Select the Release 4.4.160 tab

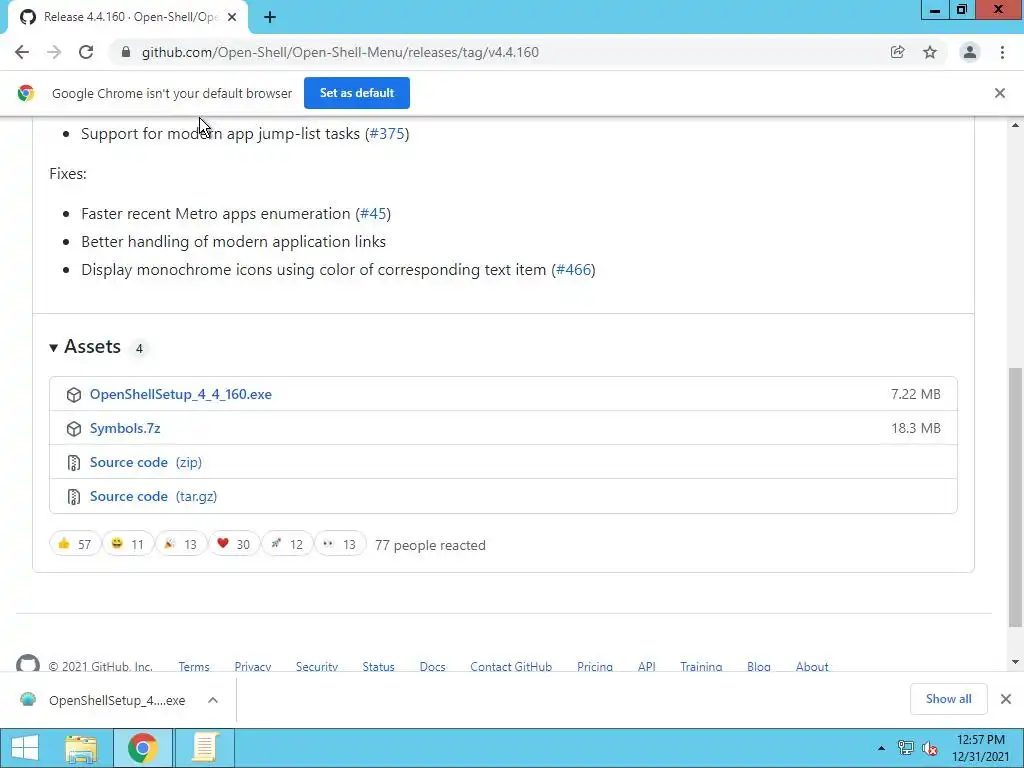coord(128,18)
